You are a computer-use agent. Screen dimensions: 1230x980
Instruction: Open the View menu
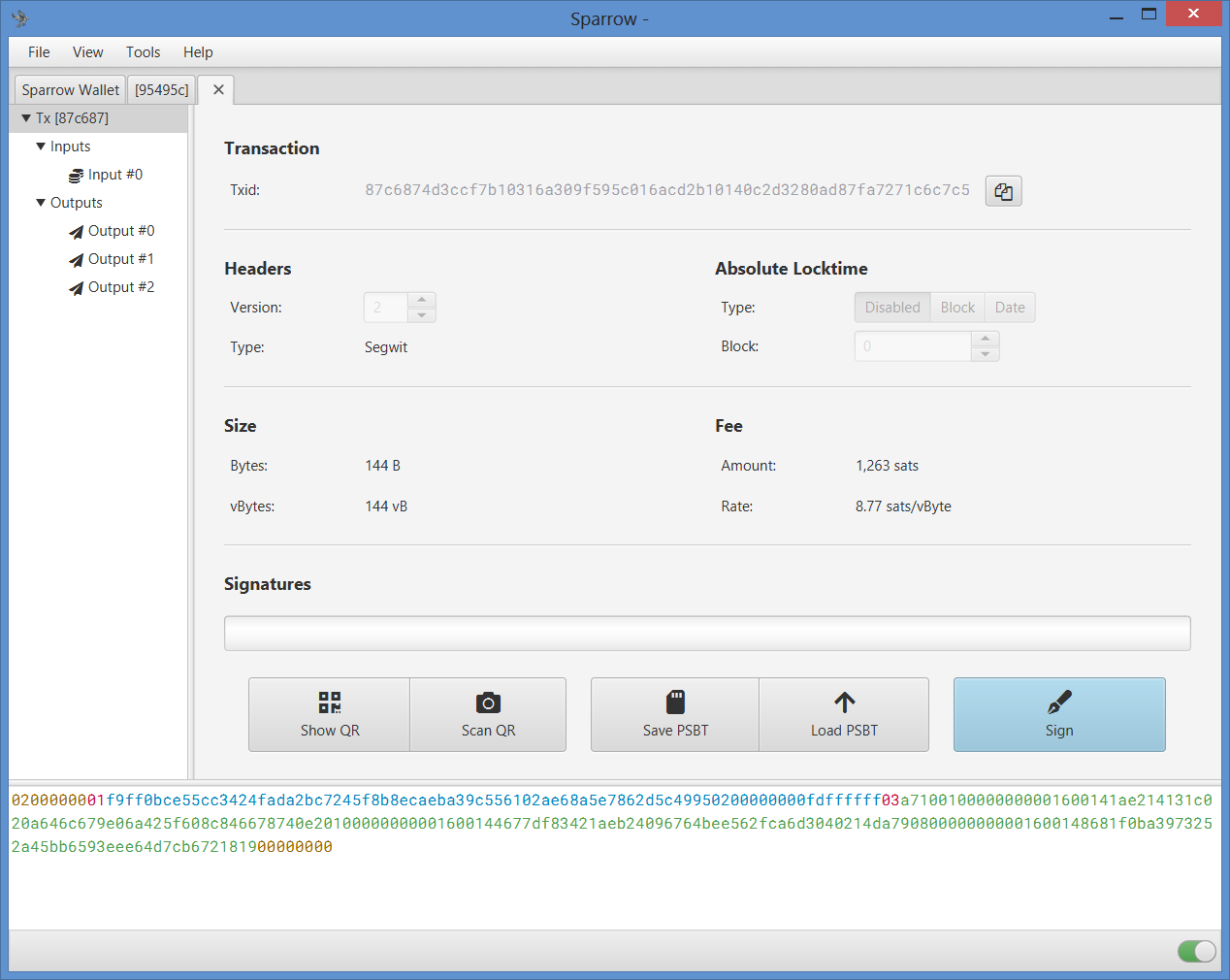(87, 52)
